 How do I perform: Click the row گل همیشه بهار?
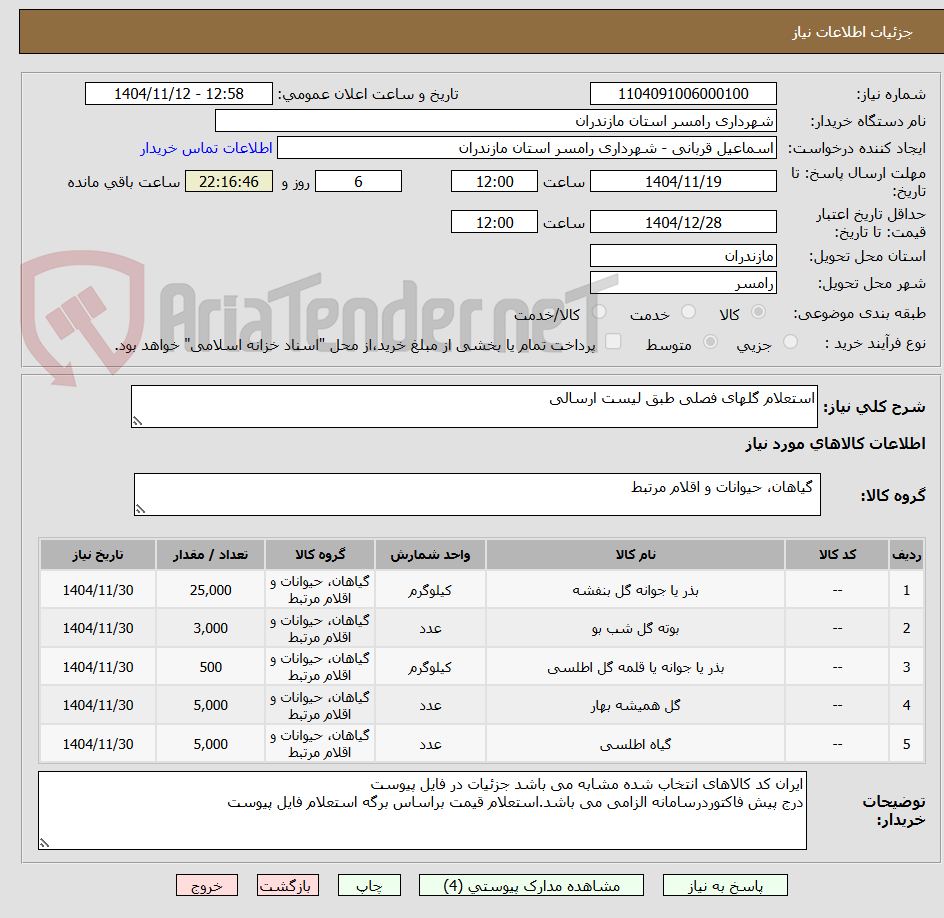coord(482,705)
